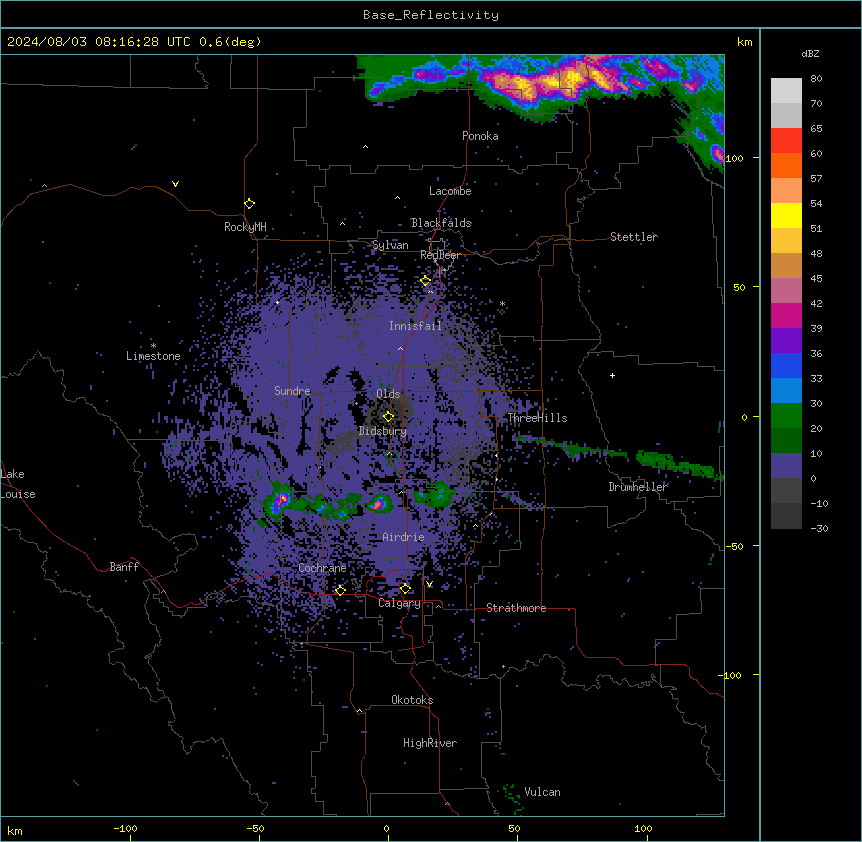
Task: Click the light gray 70-80 dBZ swatch
Action: (786, 91)
